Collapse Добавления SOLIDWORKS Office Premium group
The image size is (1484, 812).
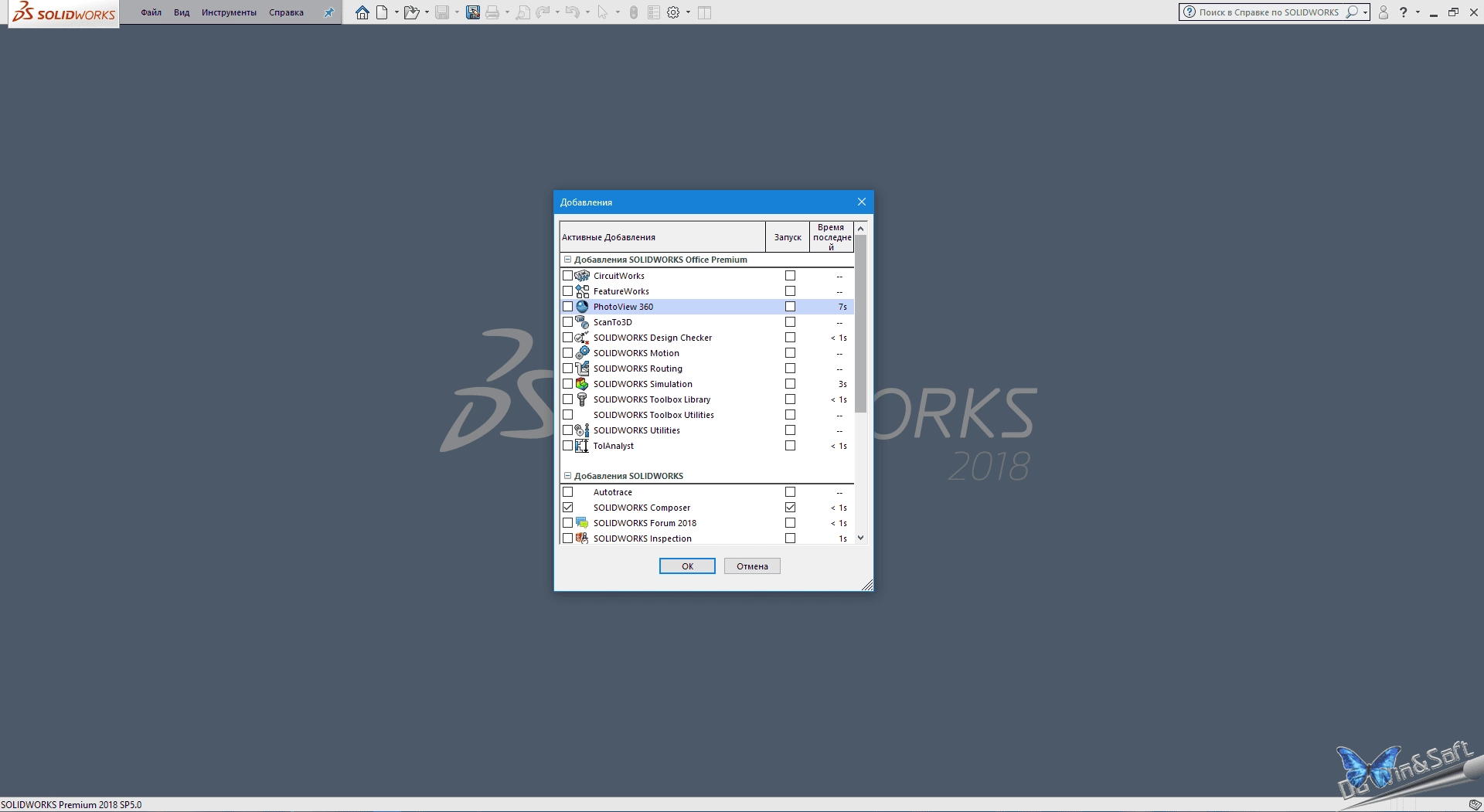coord(567,260)
